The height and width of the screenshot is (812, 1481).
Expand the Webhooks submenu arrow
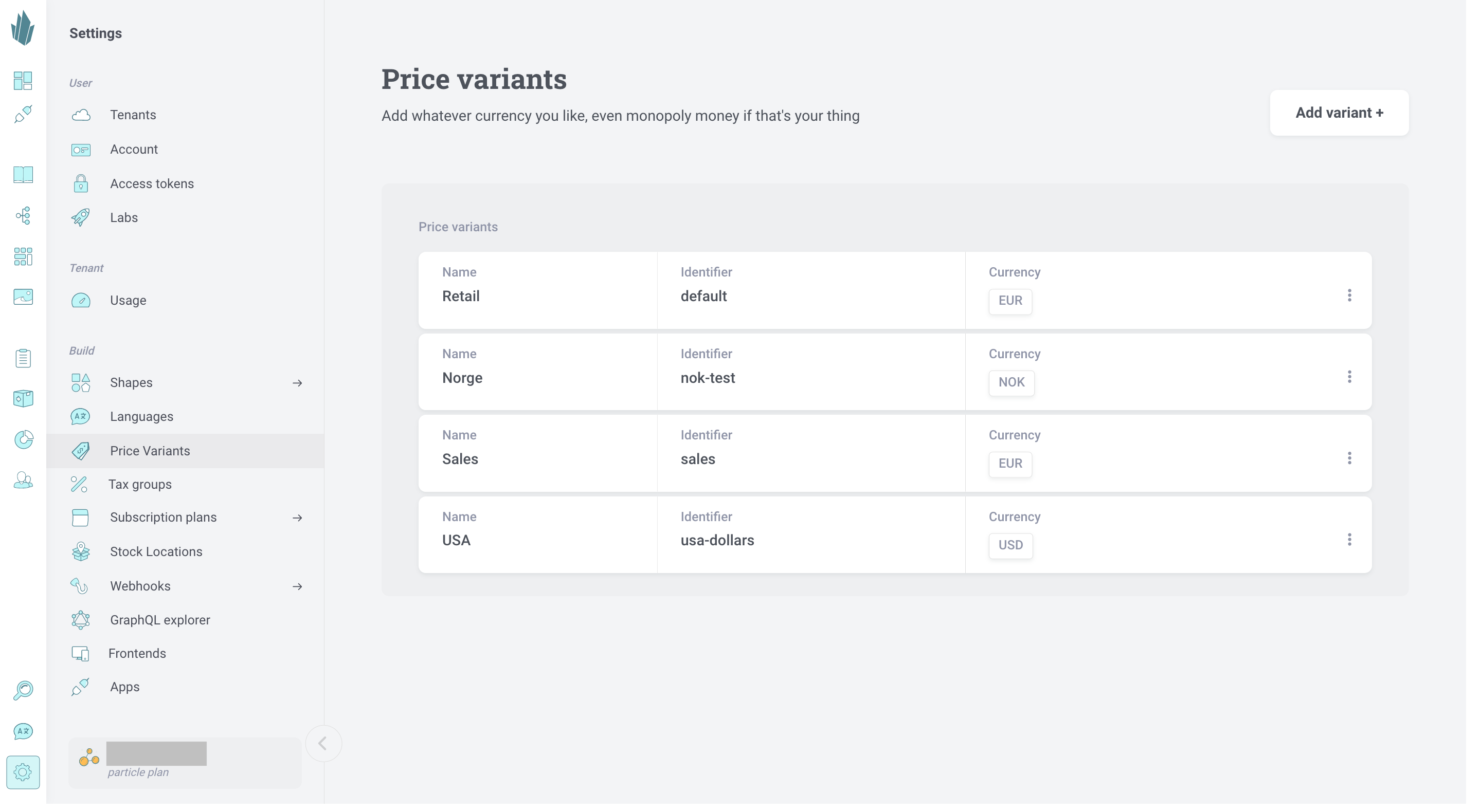[297, 586]
